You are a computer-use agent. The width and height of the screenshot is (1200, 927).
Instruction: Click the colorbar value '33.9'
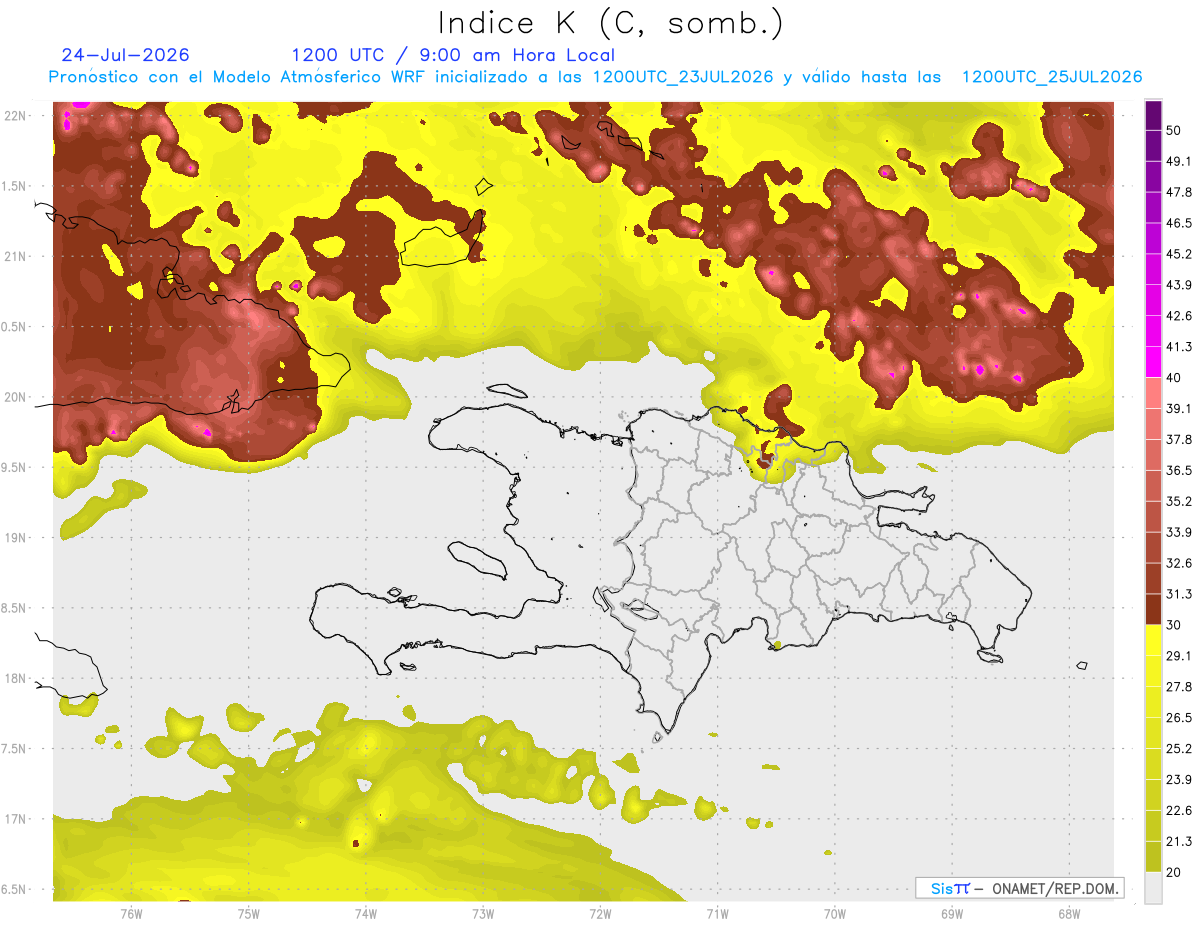1178,532
